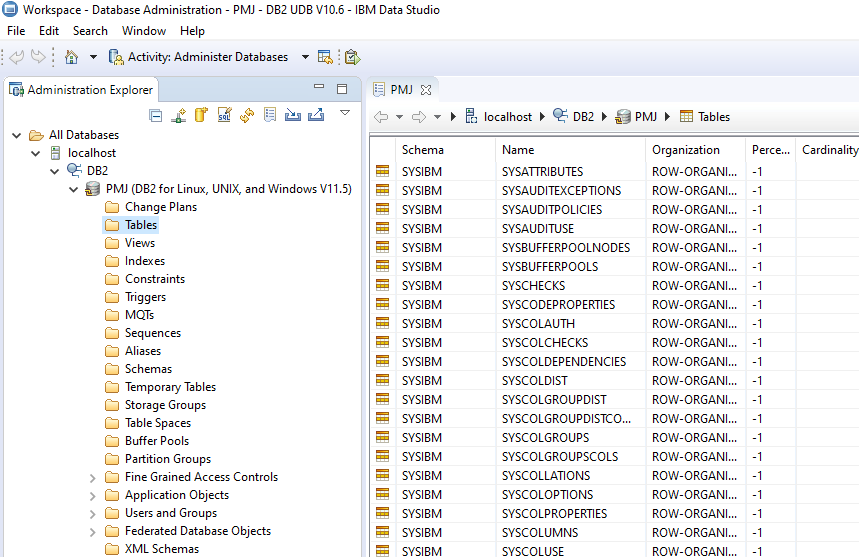Click the Export arrow icon in explorer toolbar
The image size is (859, 557).
pos(316,115)
